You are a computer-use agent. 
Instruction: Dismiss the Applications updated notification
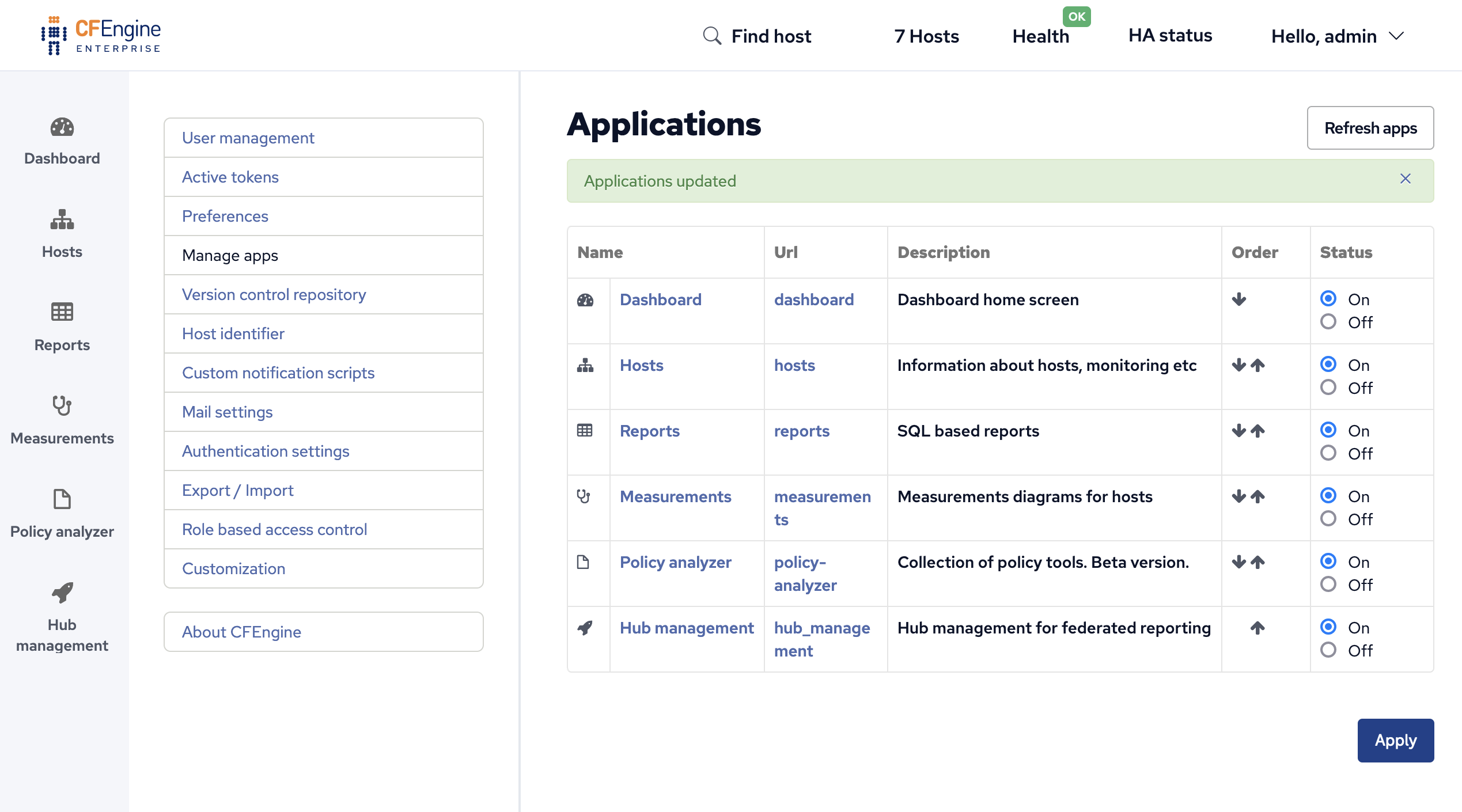(1406, 179)
